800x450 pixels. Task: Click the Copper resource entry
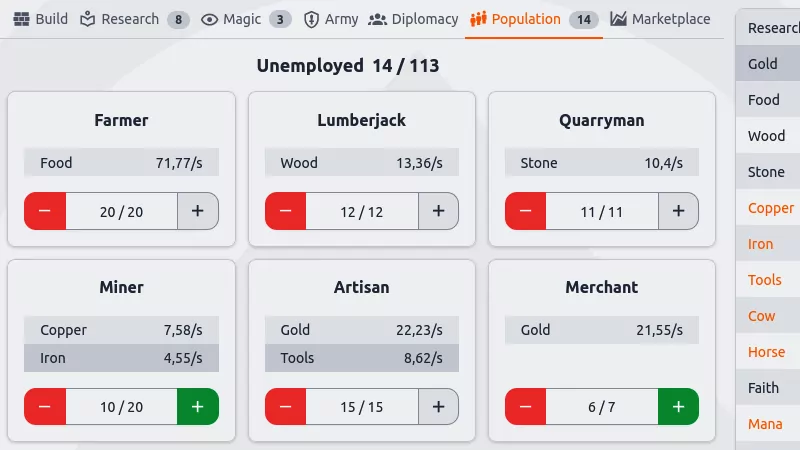pyautogui.click(x=771, y=208)
